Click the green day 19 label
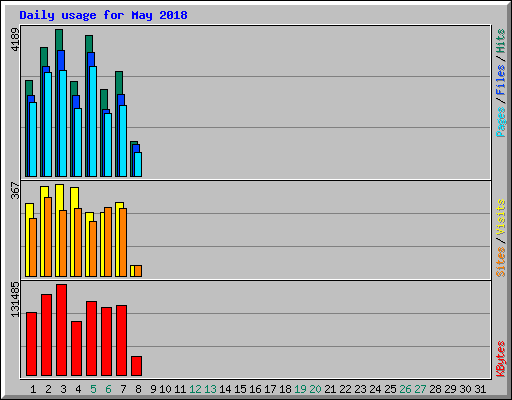 (300, 389)
